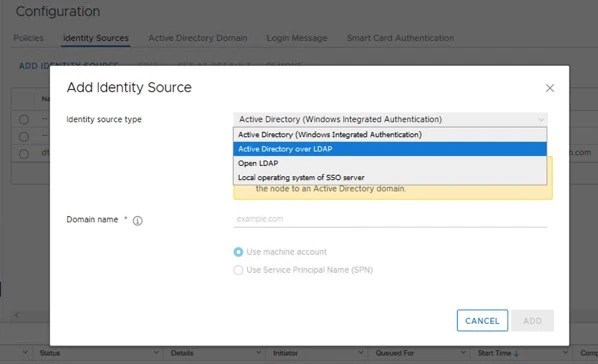
Task: Click the Status column header
Action: (x=50, y=353)
